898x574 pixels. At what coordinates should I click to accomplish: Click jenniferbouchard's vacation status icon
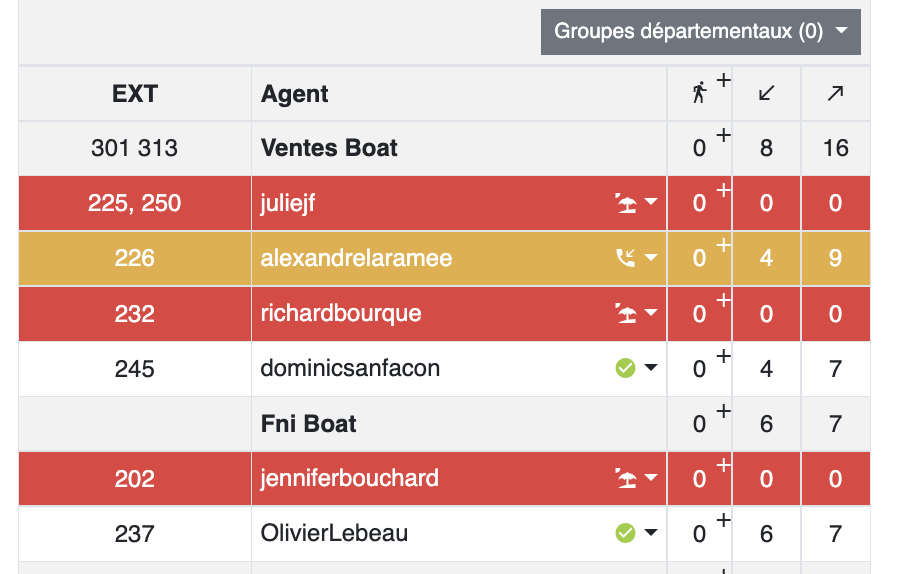click(625, 478)
